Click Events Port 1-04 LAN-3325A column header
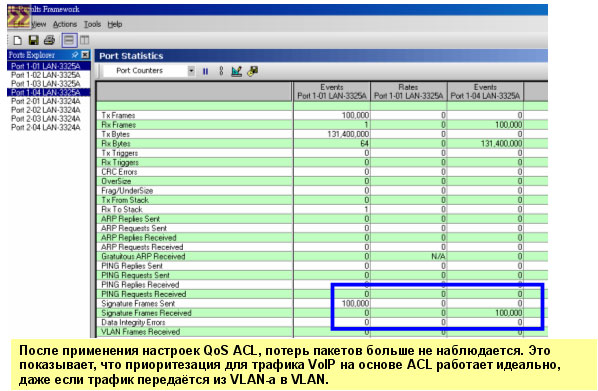This screenshot has width=598, height=391. pos(485,92)
